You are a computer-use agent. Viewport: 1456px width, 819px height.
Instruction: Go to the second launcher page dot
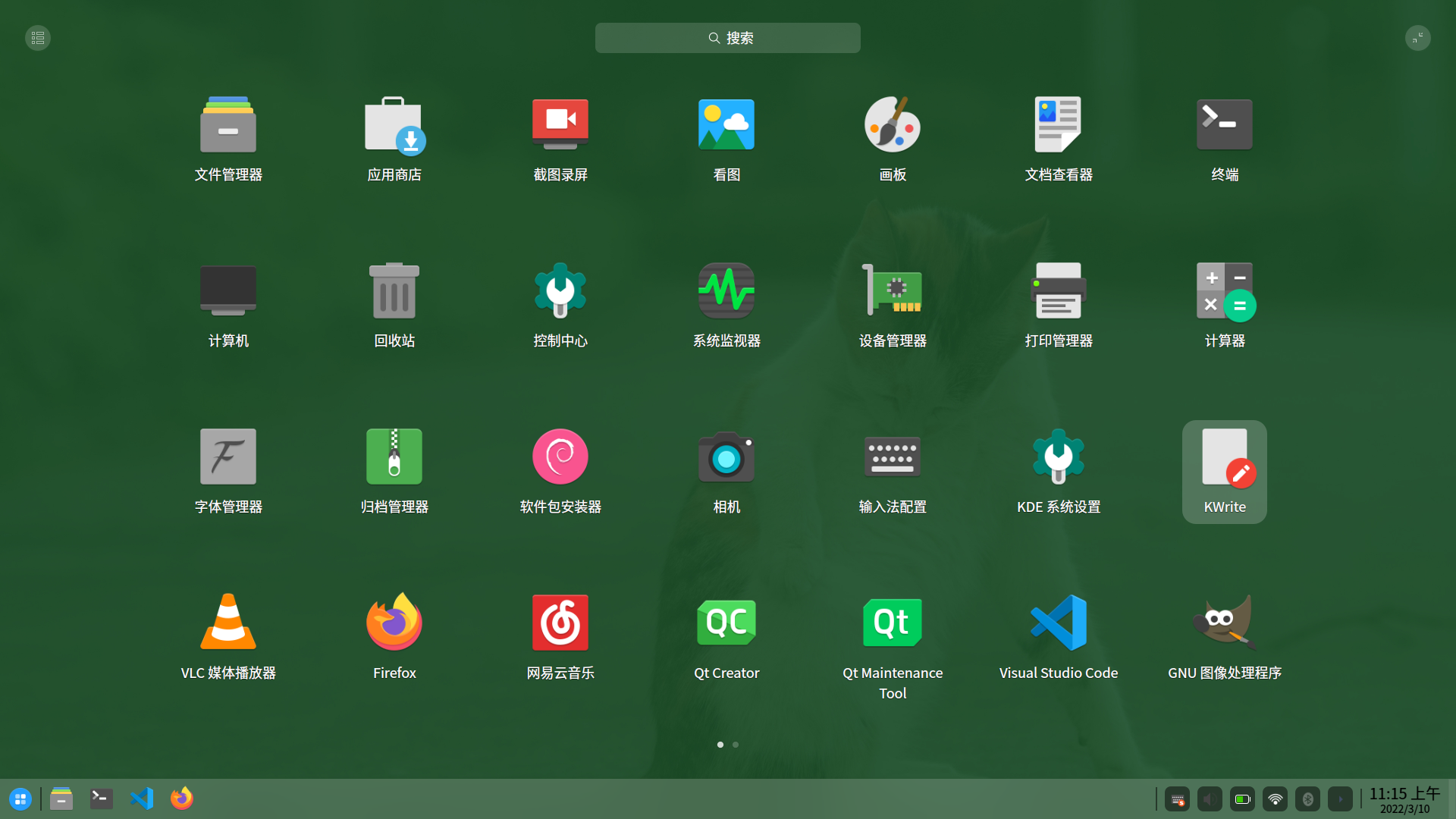736,745
